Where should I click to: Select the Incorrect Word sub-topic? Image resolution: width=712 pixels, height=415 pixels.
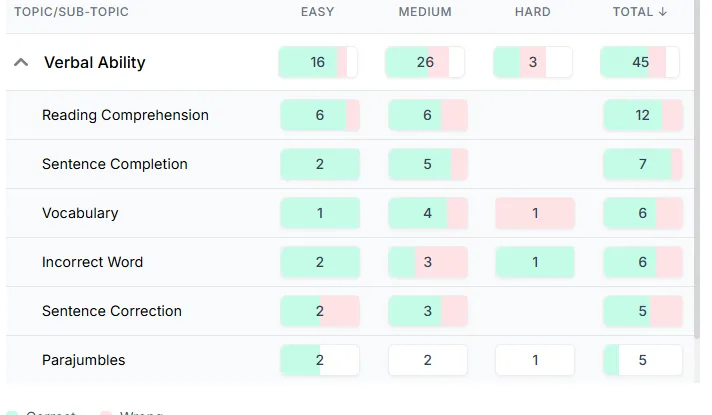[92, 262]
